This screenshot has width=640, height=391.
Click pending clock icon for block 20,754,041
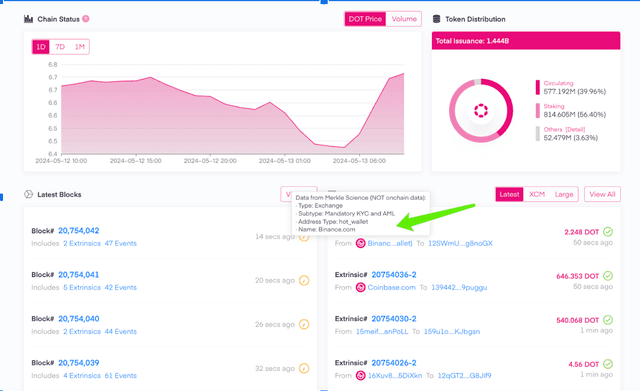pyautogui.click(x=304, y=280)
